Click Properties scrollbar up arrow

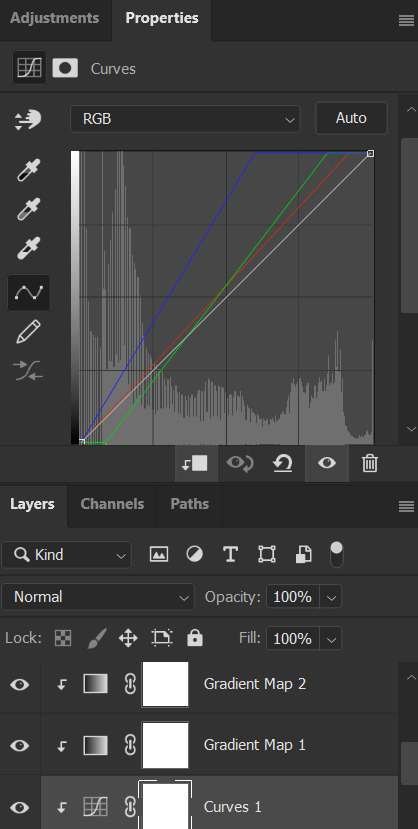click(x=411, y=109)
